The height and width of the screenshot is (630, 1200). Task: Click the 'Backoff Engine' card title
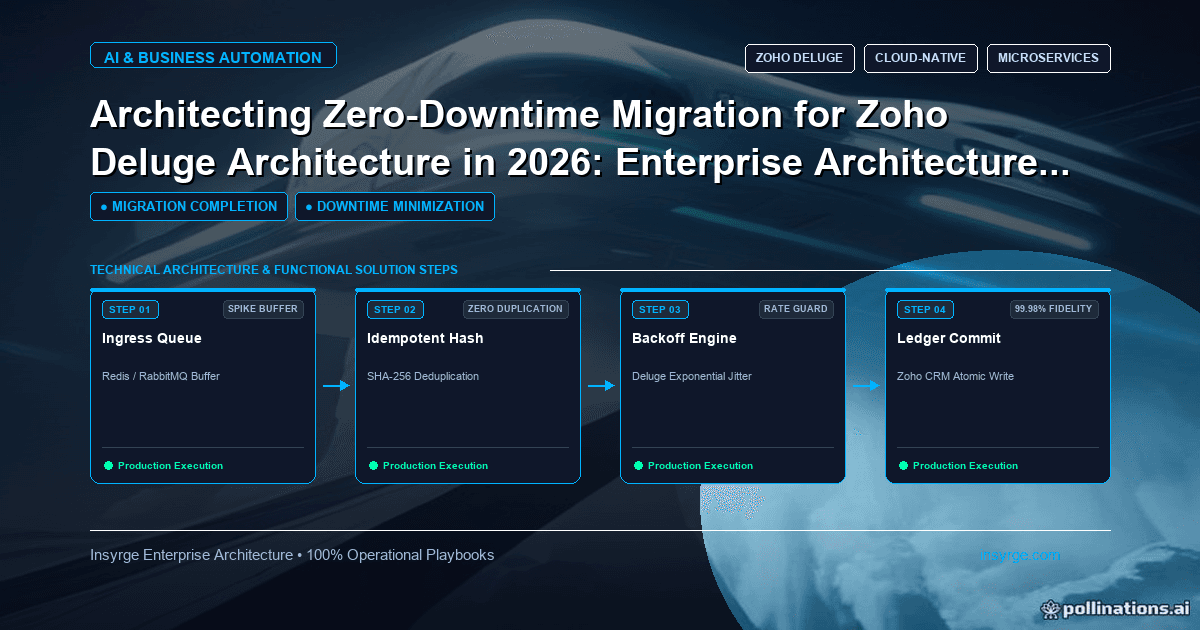pos(684,338)
